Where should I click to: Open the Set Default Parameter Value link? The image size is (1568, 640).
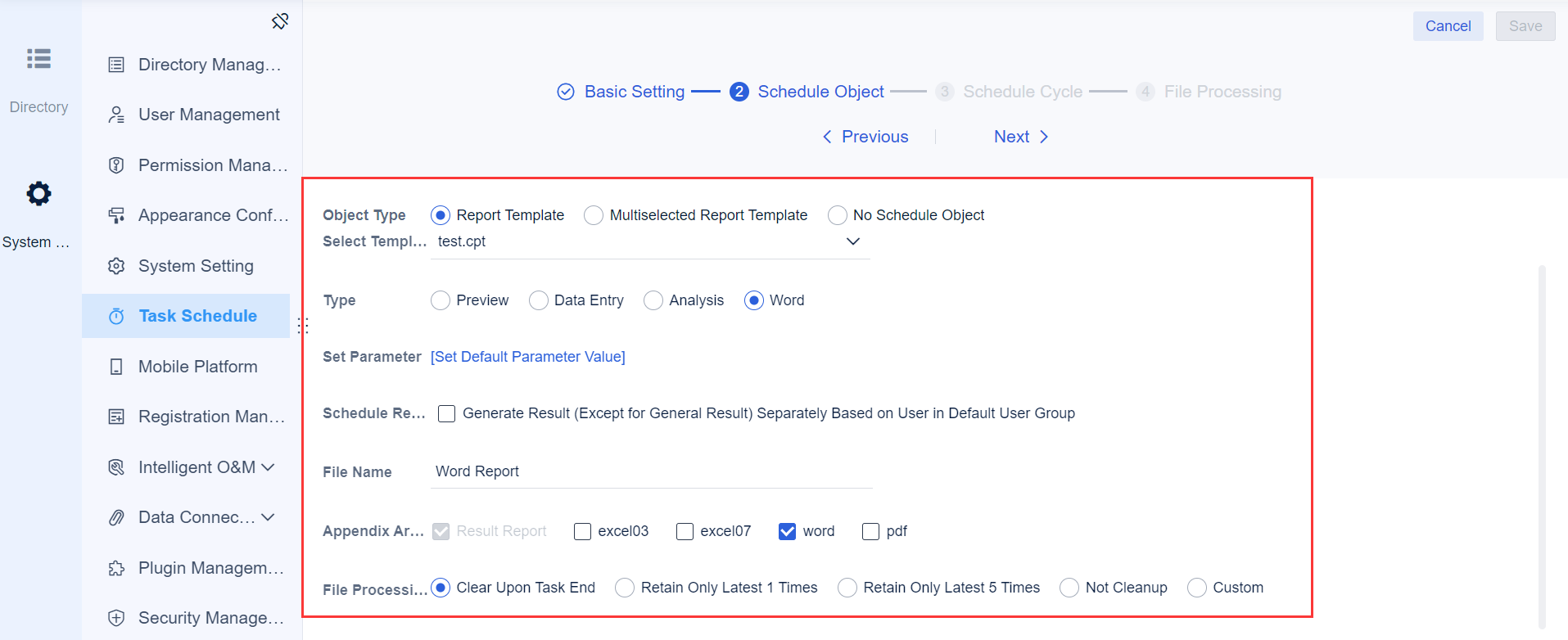(x=528, y=357)
